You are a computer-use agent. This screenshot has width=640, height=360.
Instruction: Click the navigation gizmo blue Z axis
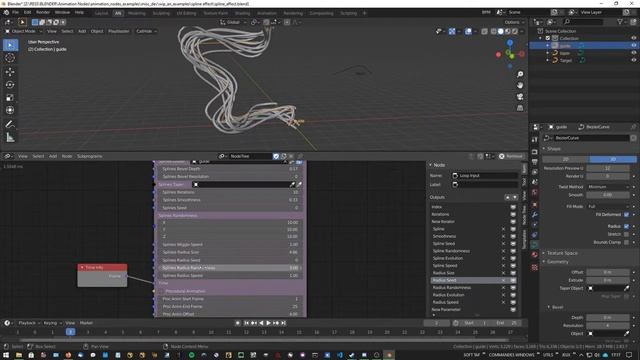pos(510,42)
